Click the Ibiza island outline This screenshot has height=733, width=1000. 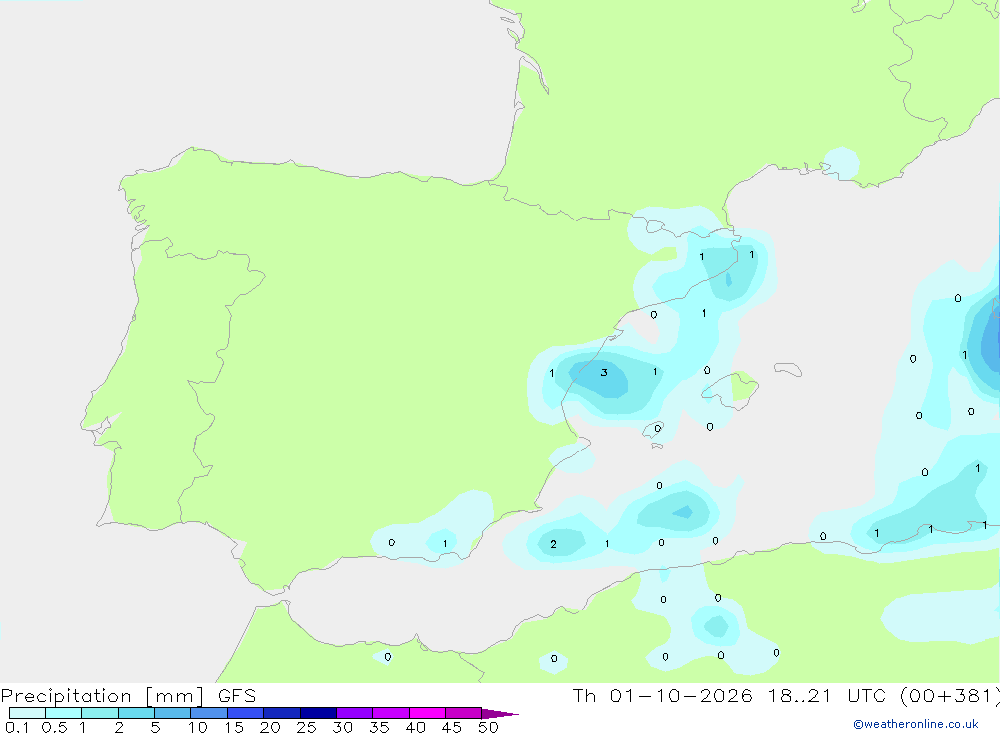click(654, 429)
